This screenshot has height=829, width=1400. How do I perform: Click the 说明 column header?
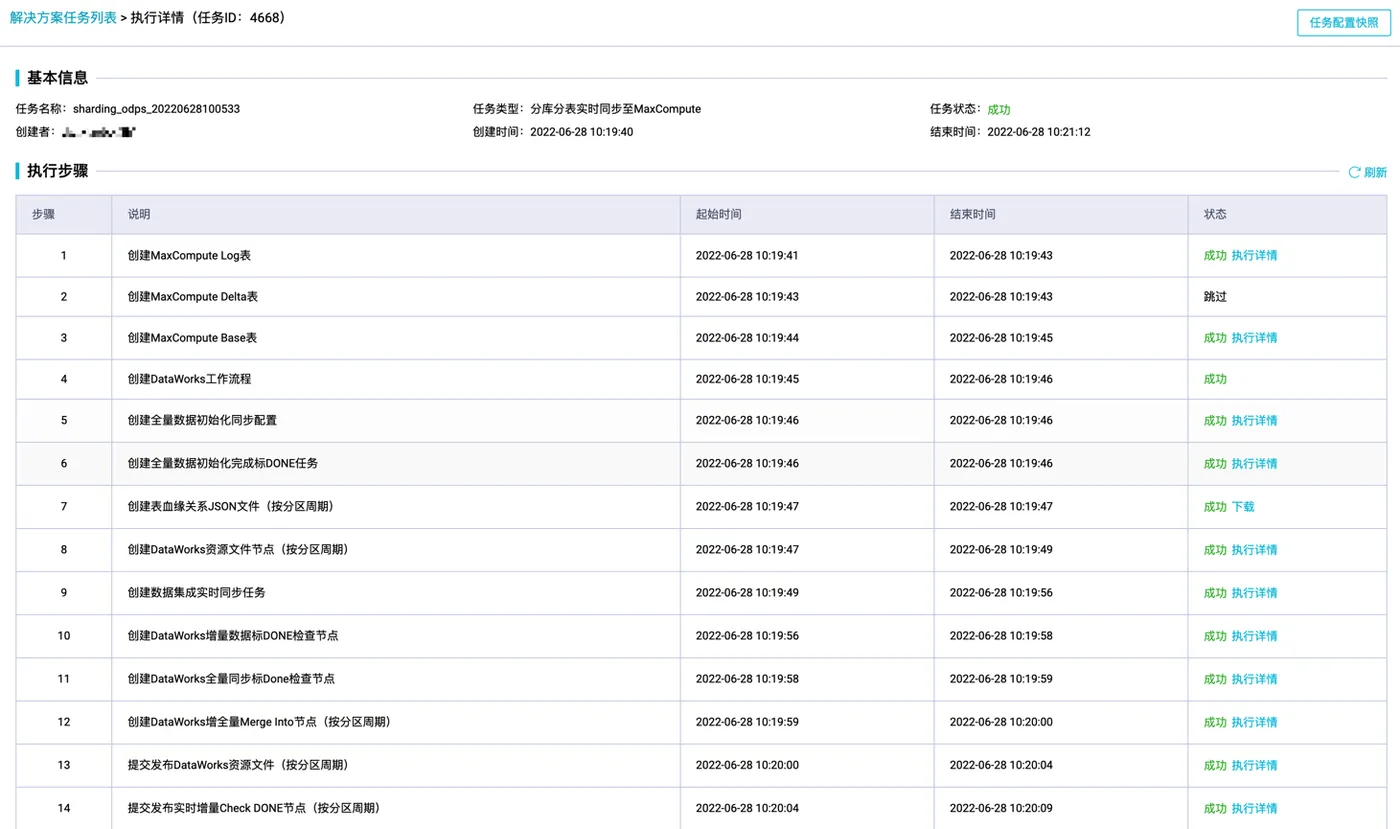point(396,214)
